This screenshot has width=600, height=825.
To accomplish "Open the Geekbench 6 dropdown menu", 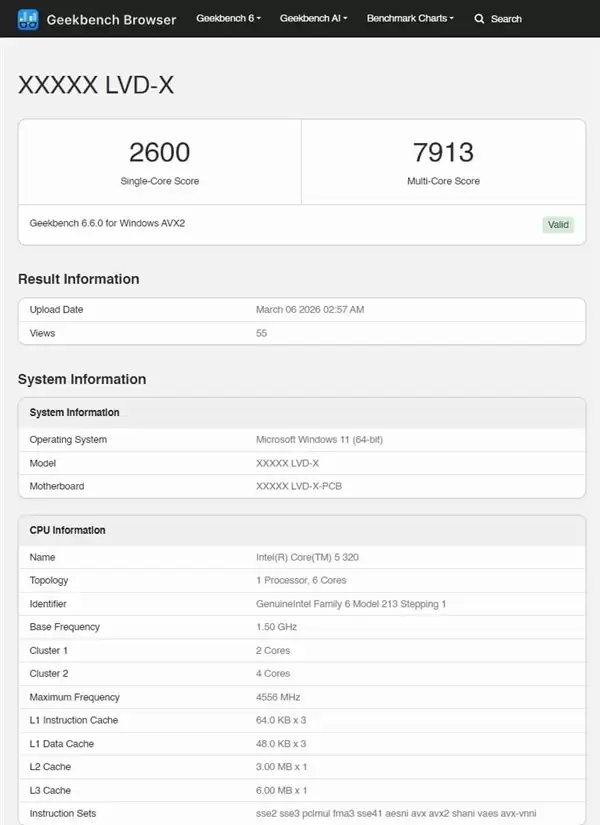I will point(227,18).
